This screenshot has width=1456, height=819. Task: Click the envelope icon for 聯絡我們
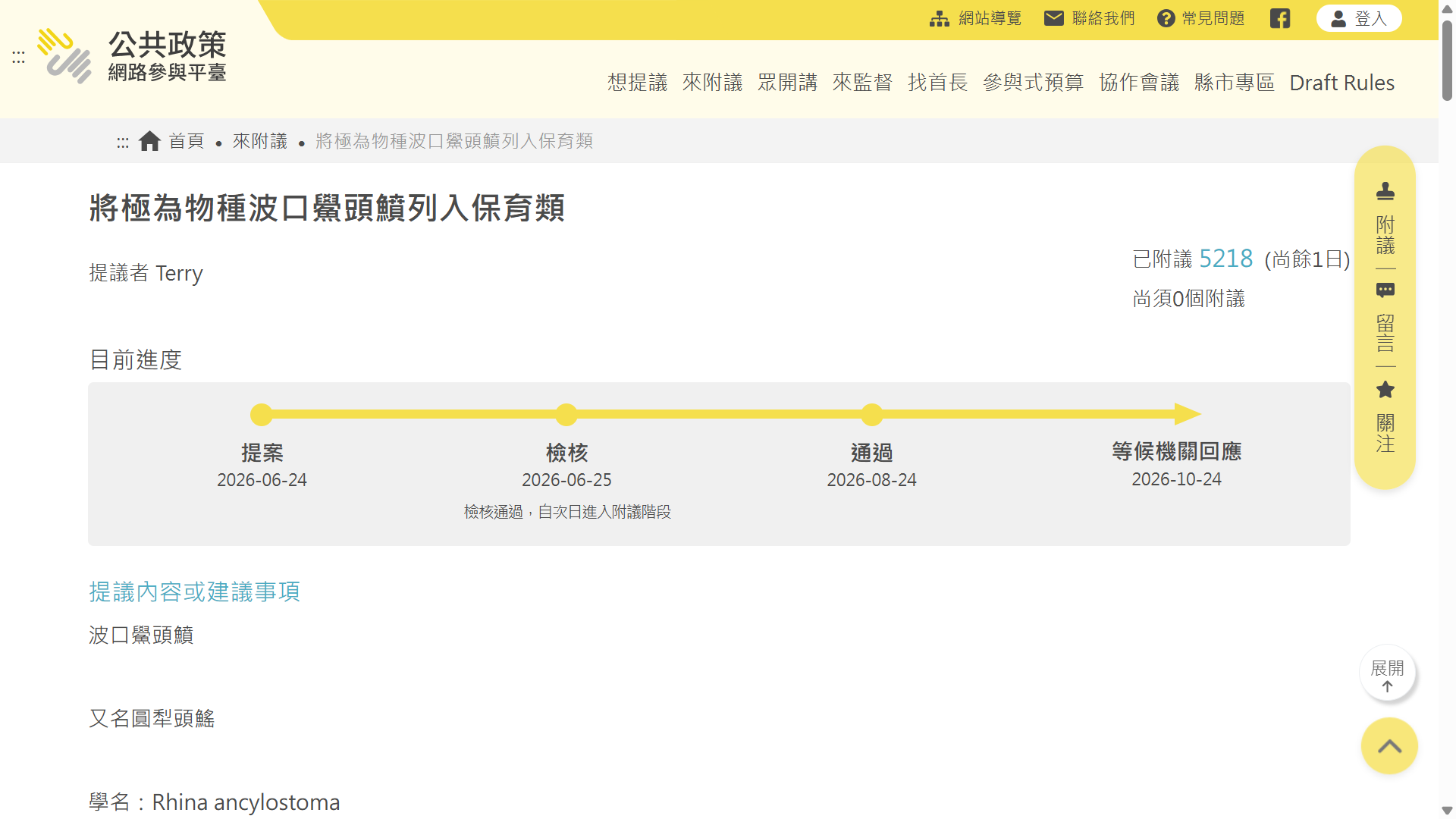click(x=1054, y=18)
